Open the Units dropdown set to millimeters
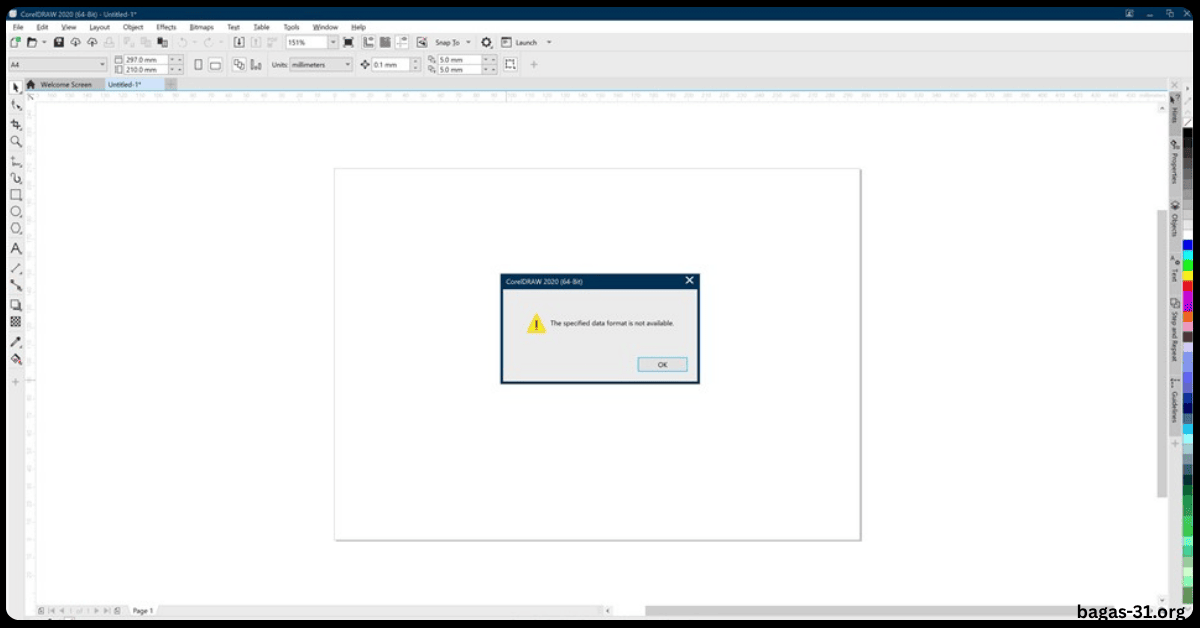 (x=320, y=63)
